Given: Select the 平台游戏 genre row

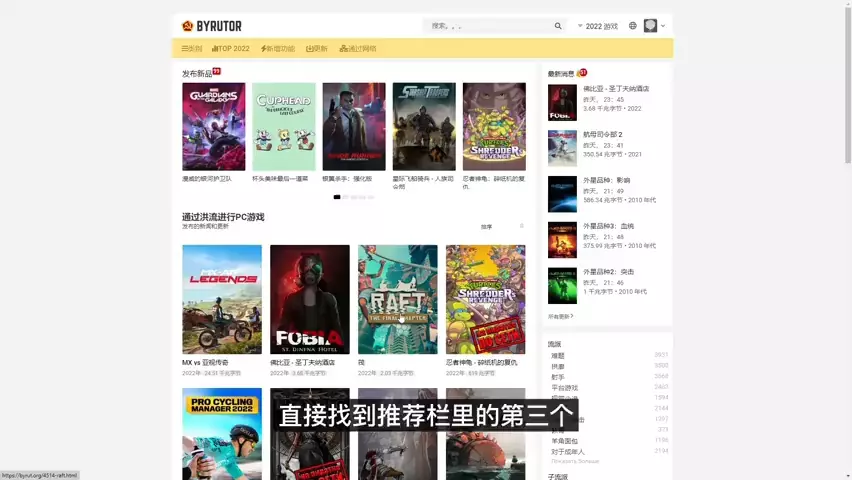Looking at the screenshot, I should coord(609,388).
